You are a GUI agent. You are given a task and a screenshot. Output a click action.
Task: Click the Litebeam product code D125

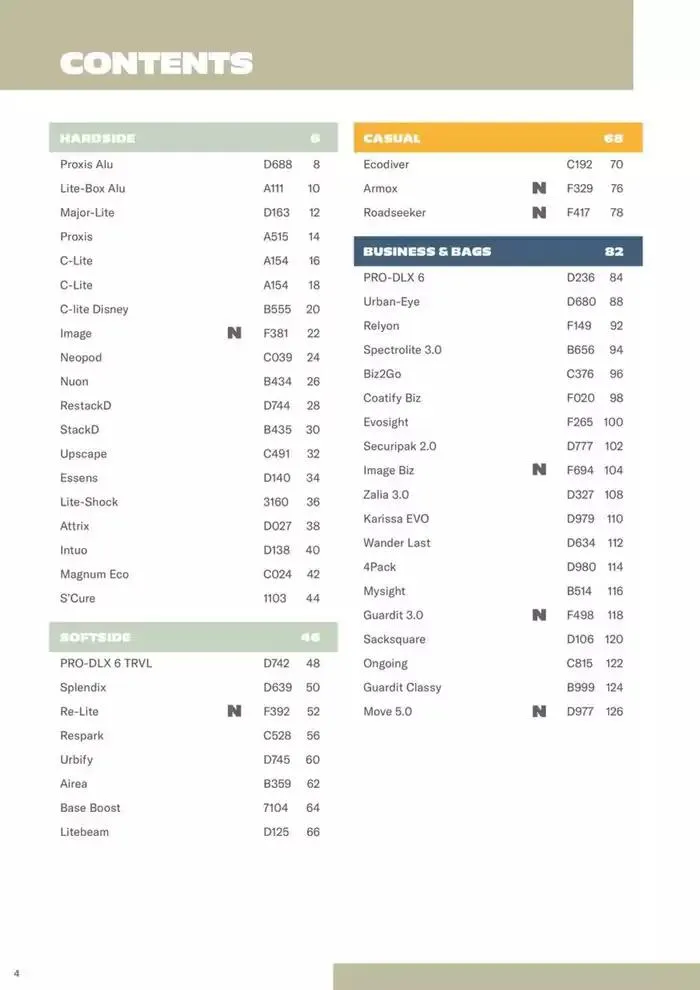(277, 832)
